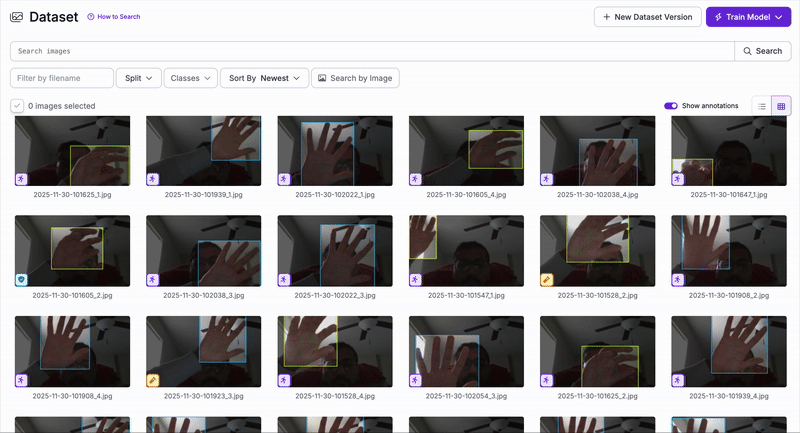Click filename text 2025-11-30-101528_2.jpg

(x=597, y=295)
